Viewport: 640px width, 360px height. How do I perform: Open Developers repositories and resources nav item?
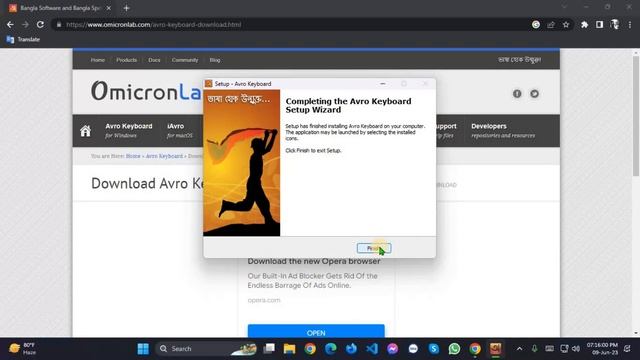pyautogui.click(x=503, y=130)
